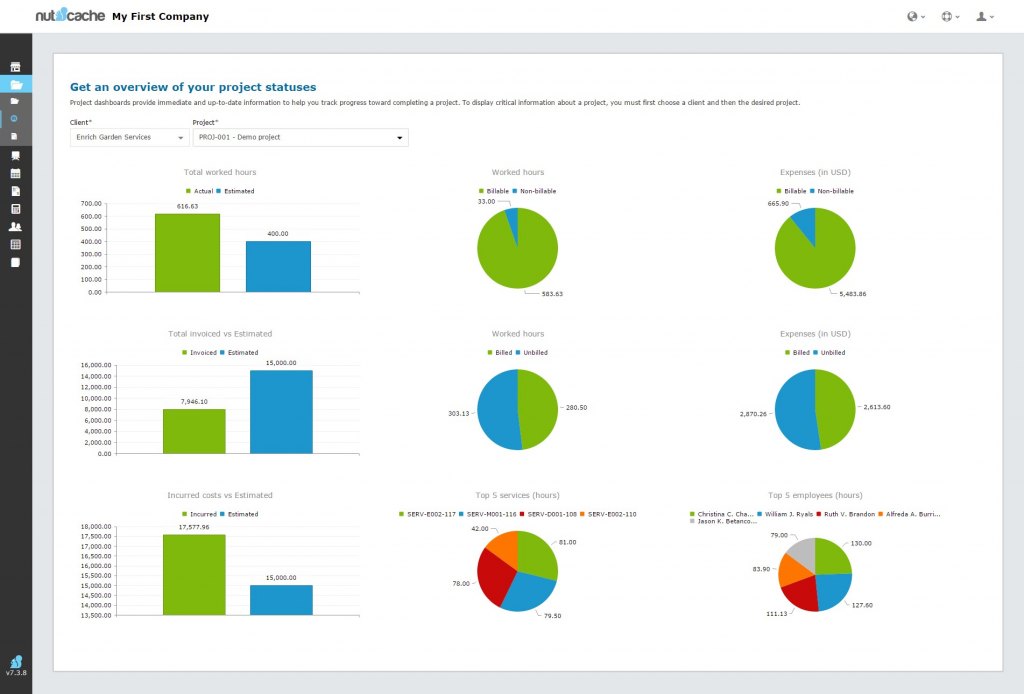The width and height of the screenshot is (1024, 694).
Task: Open the storefront home icon in sidebar
Action: tap(15, 67)
